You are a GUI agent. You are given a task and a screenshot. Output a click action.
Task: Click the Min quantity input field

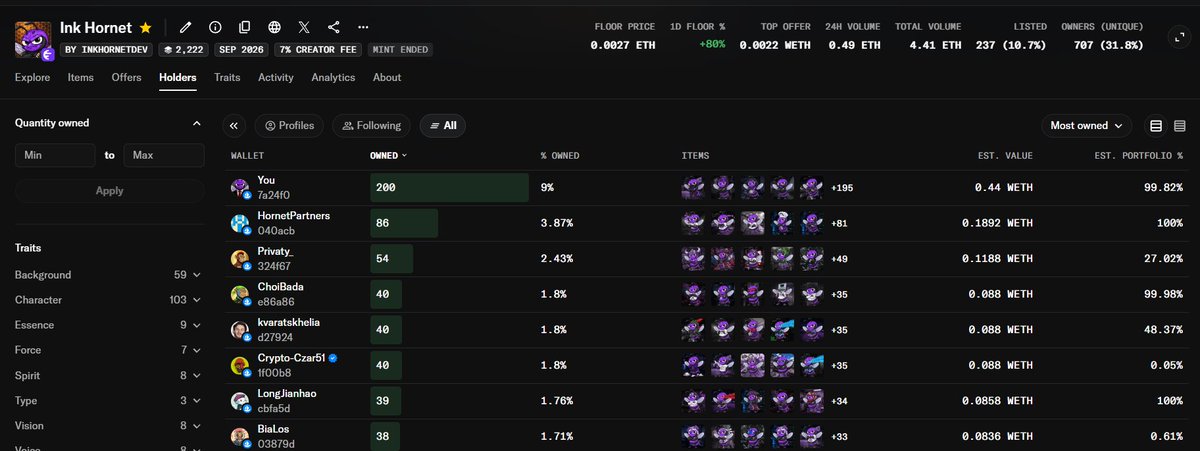tap(55, 155)
